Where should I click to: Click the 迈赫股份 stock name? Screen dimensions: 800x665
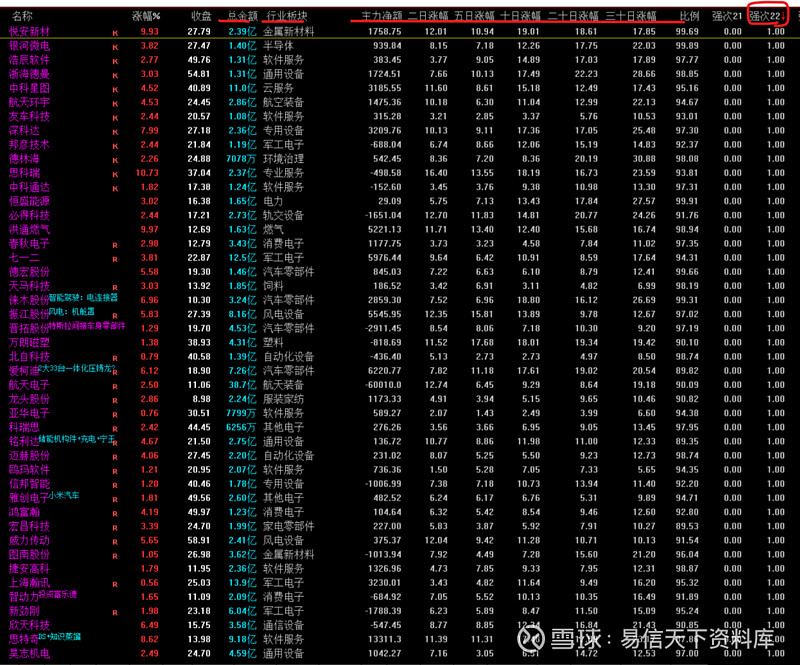[30, 456]
